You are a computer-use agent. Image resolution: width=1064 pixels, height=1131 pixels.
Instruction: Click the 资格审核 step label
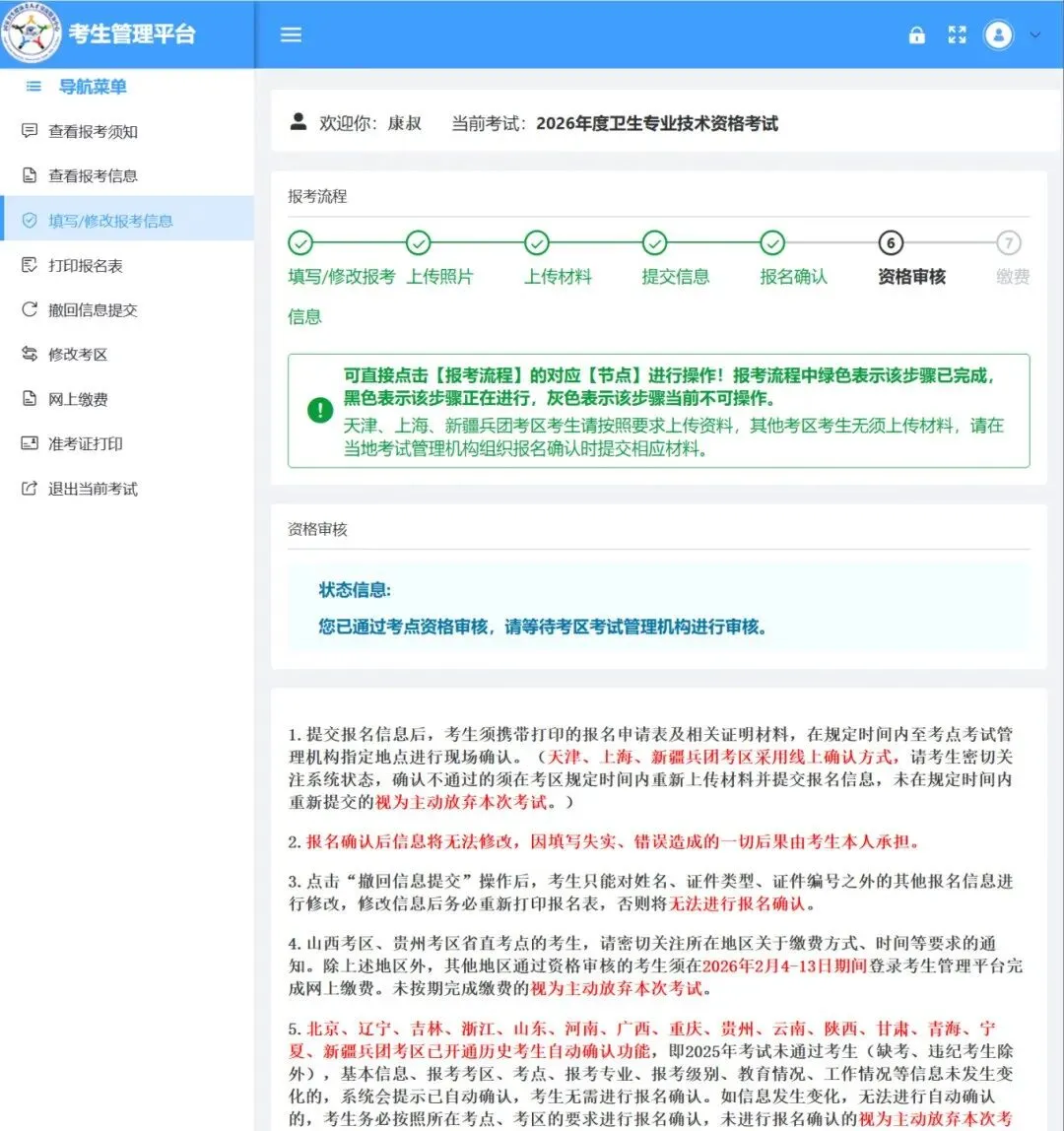click(912, 277)
